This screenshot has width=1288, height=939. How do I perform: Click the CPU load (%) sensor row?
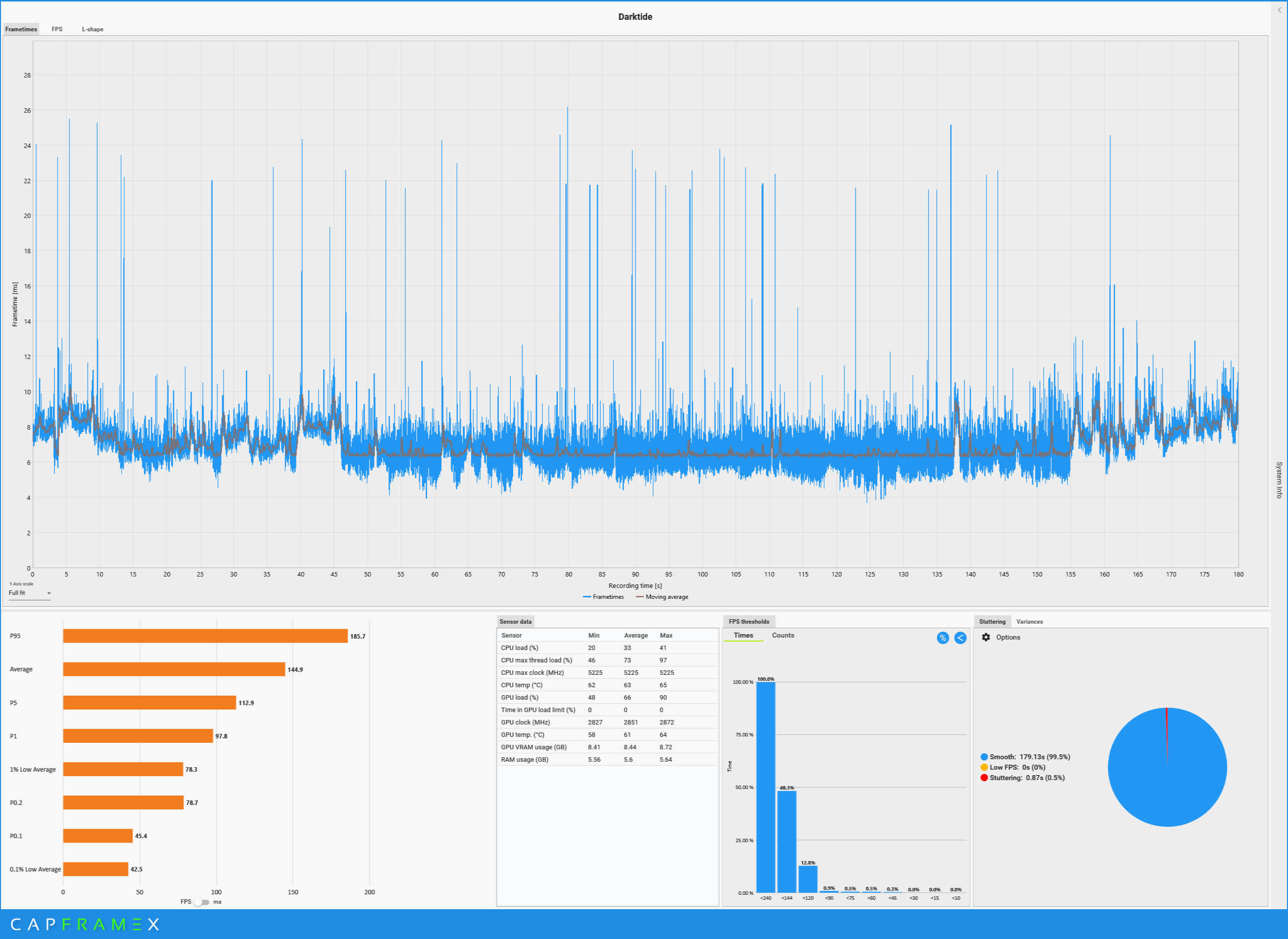[x=607, y=648]
